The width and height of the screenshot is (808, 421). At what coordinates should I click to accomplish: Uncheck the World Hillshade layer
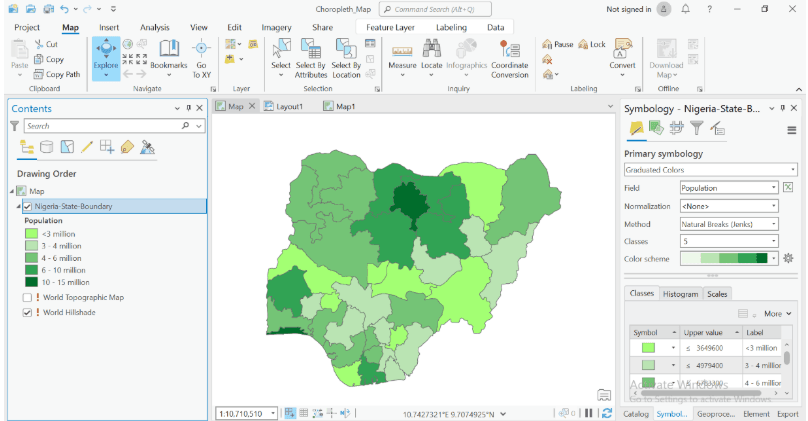[x=28, y=312]
